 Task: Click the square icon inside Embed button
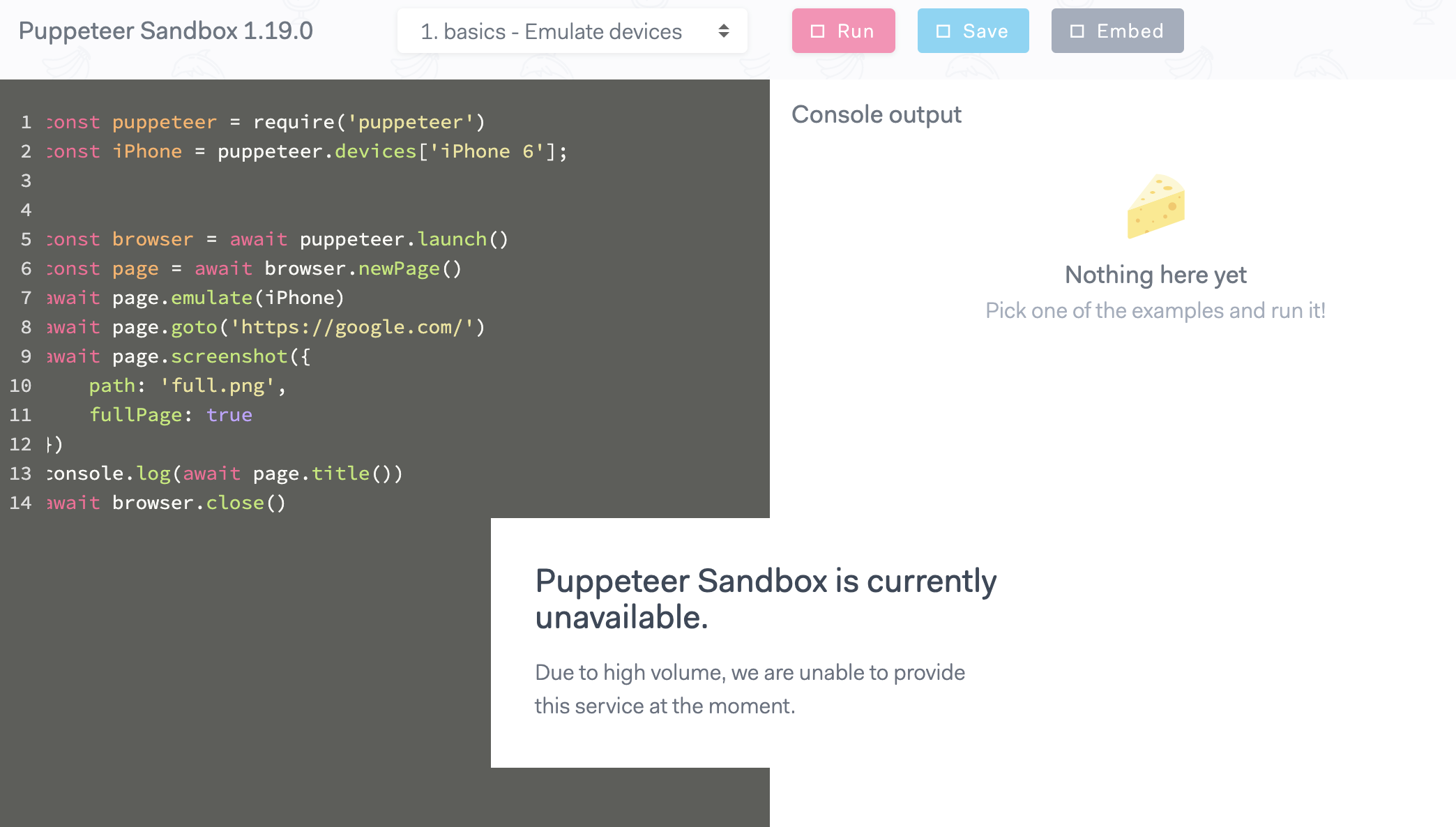pyautogui.click(x=1077, y=30)
